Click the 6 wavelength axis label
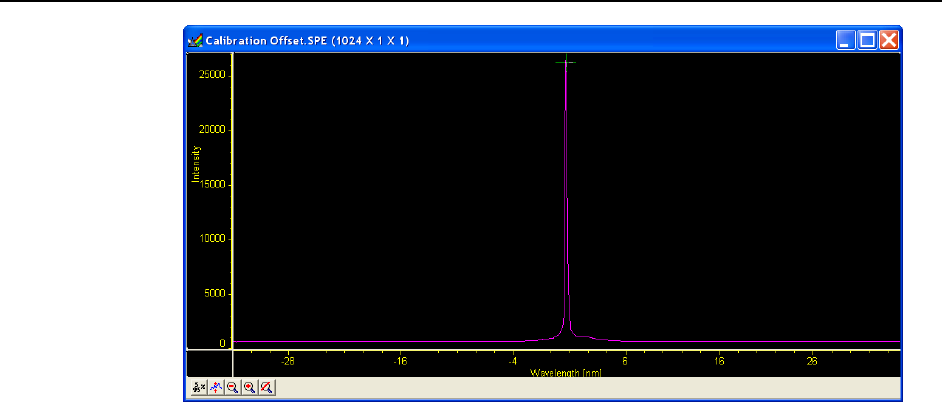942x402 pixels. 625,361
